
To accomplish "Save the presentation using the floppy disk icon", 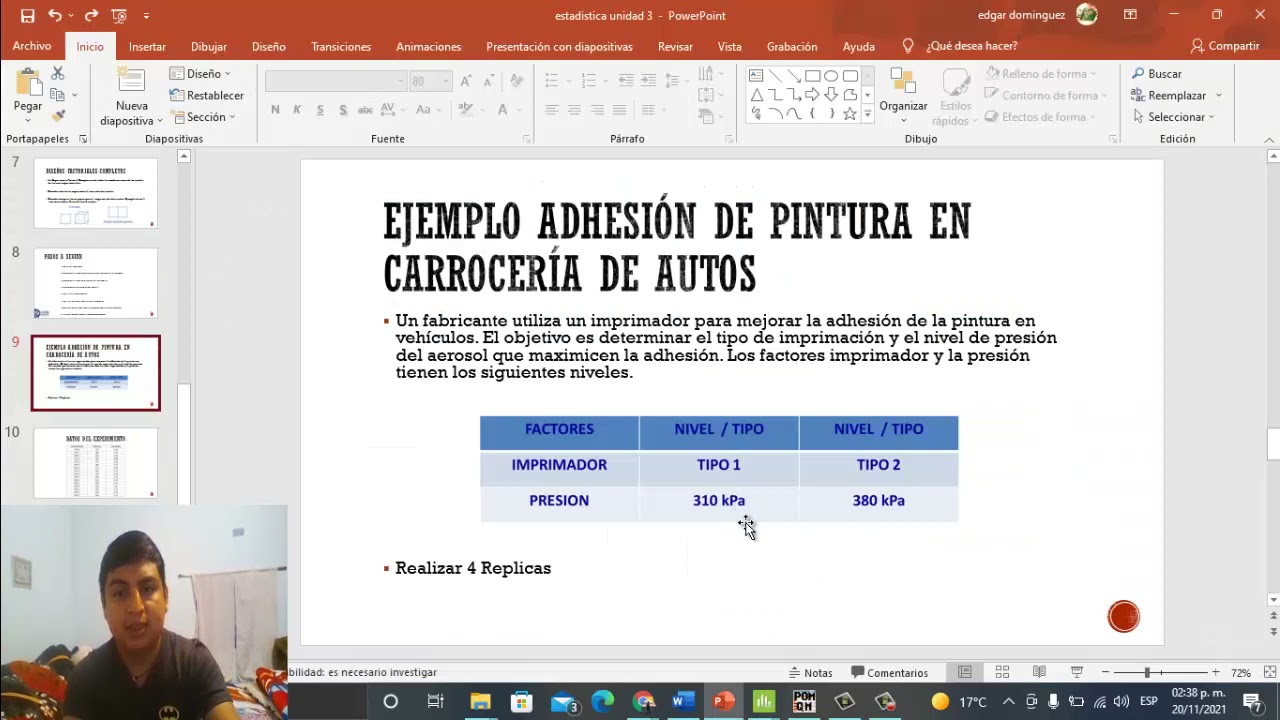I will click(27, 15).
